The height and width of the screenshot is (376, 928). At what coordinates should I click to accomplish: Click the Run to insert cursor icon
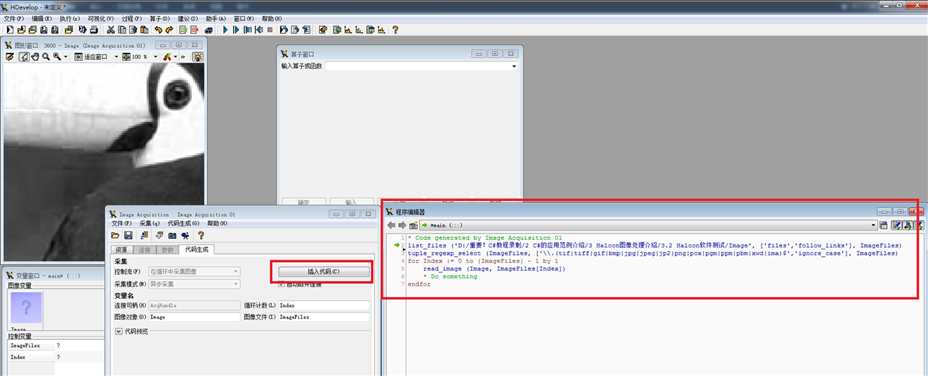(237, 30)
